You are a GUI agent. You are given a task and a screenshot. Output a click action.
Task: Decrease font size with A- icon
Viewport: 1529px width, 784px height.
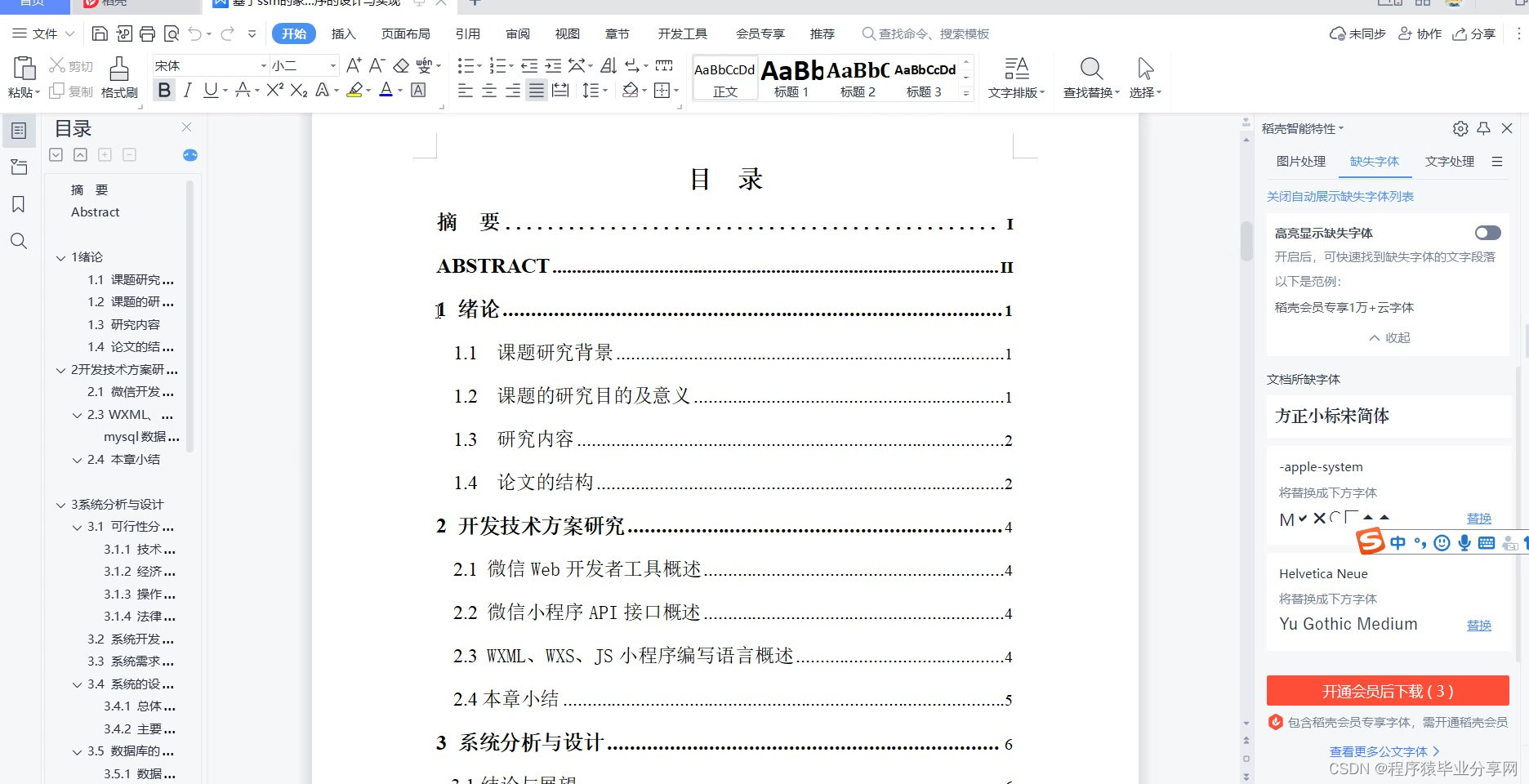[377, 65]
